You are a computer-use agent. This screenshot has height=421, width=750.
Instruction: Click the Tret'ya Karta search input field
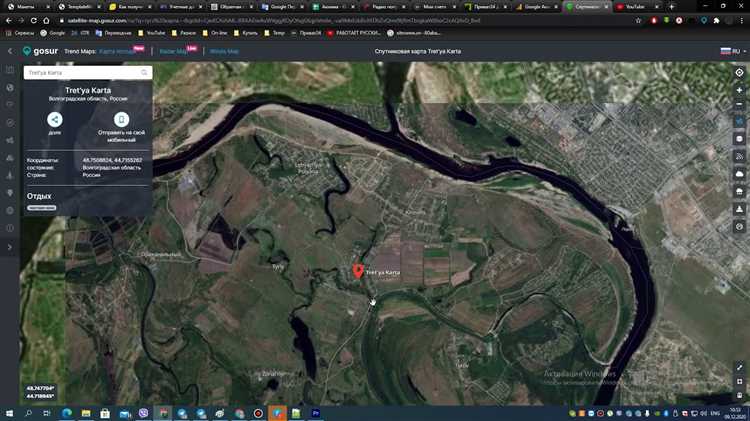[x=80, y=72]
